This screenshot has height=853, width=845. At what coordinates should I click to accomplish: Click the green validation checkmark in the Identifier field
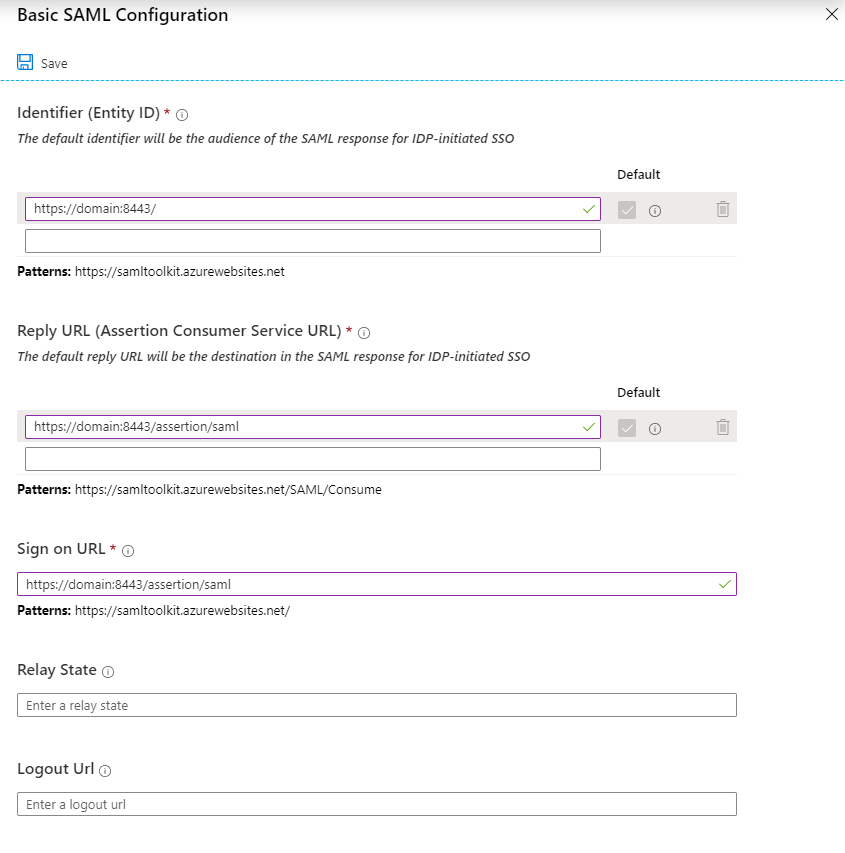point(590,210)
